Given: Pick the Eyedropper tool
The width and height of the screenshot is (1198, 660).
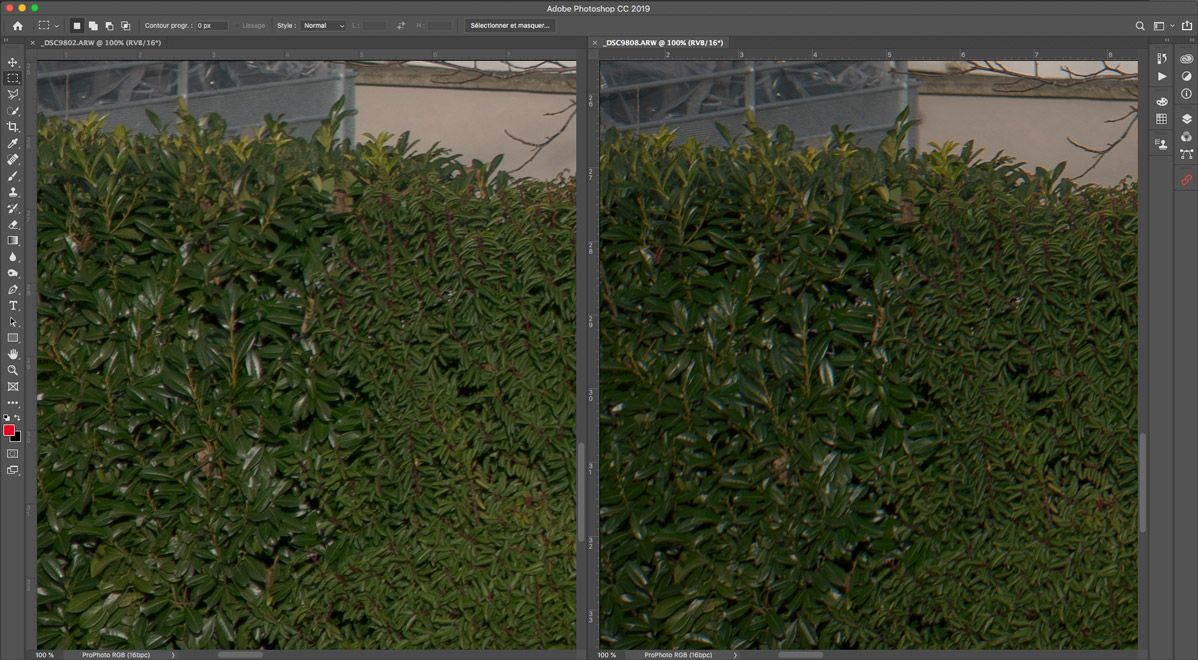Looking at the screenshot, I should click(x=13, y=144).
